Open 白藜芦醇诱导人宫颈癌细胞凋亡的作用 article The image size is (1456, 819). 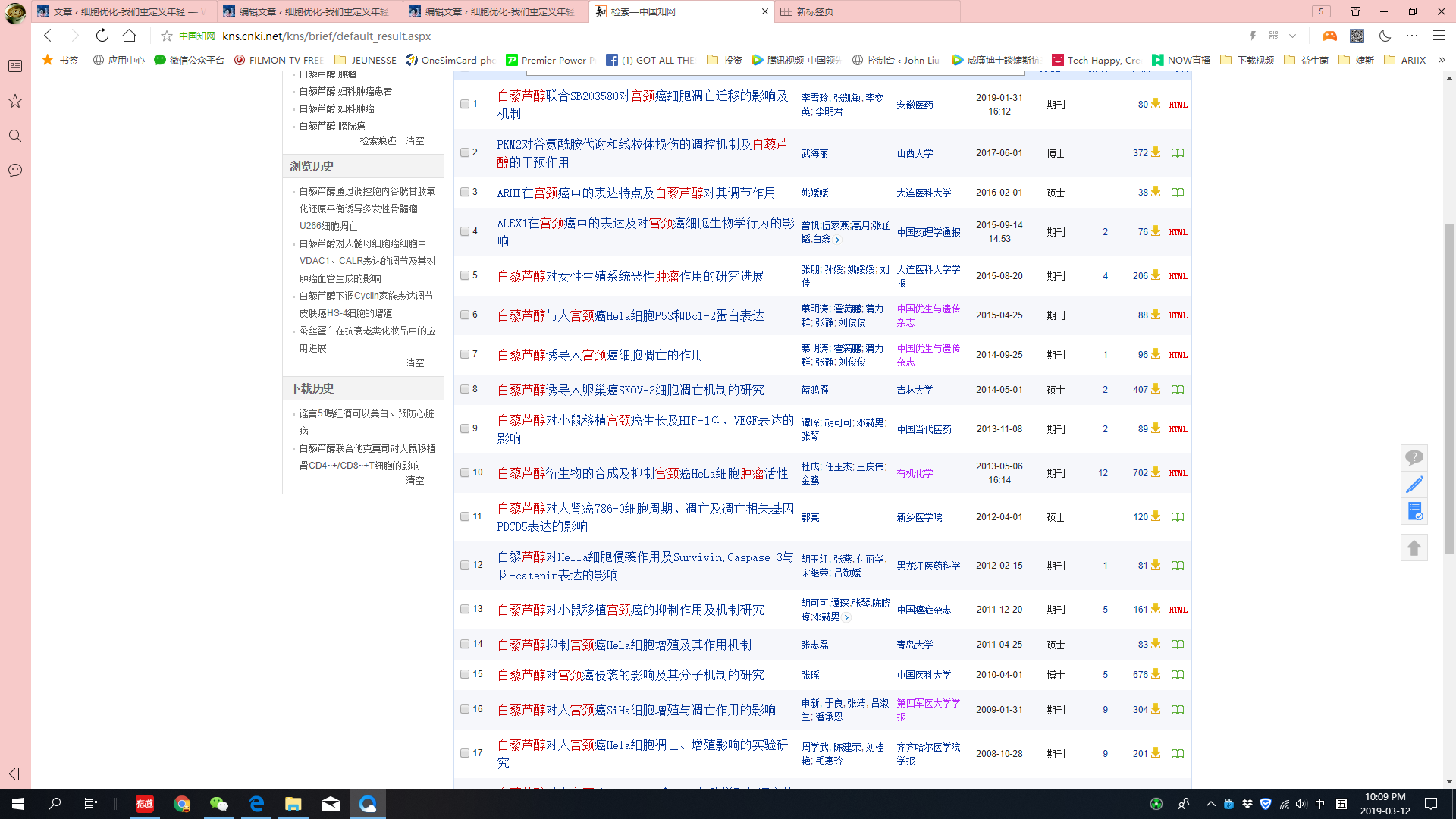[600, 355]
